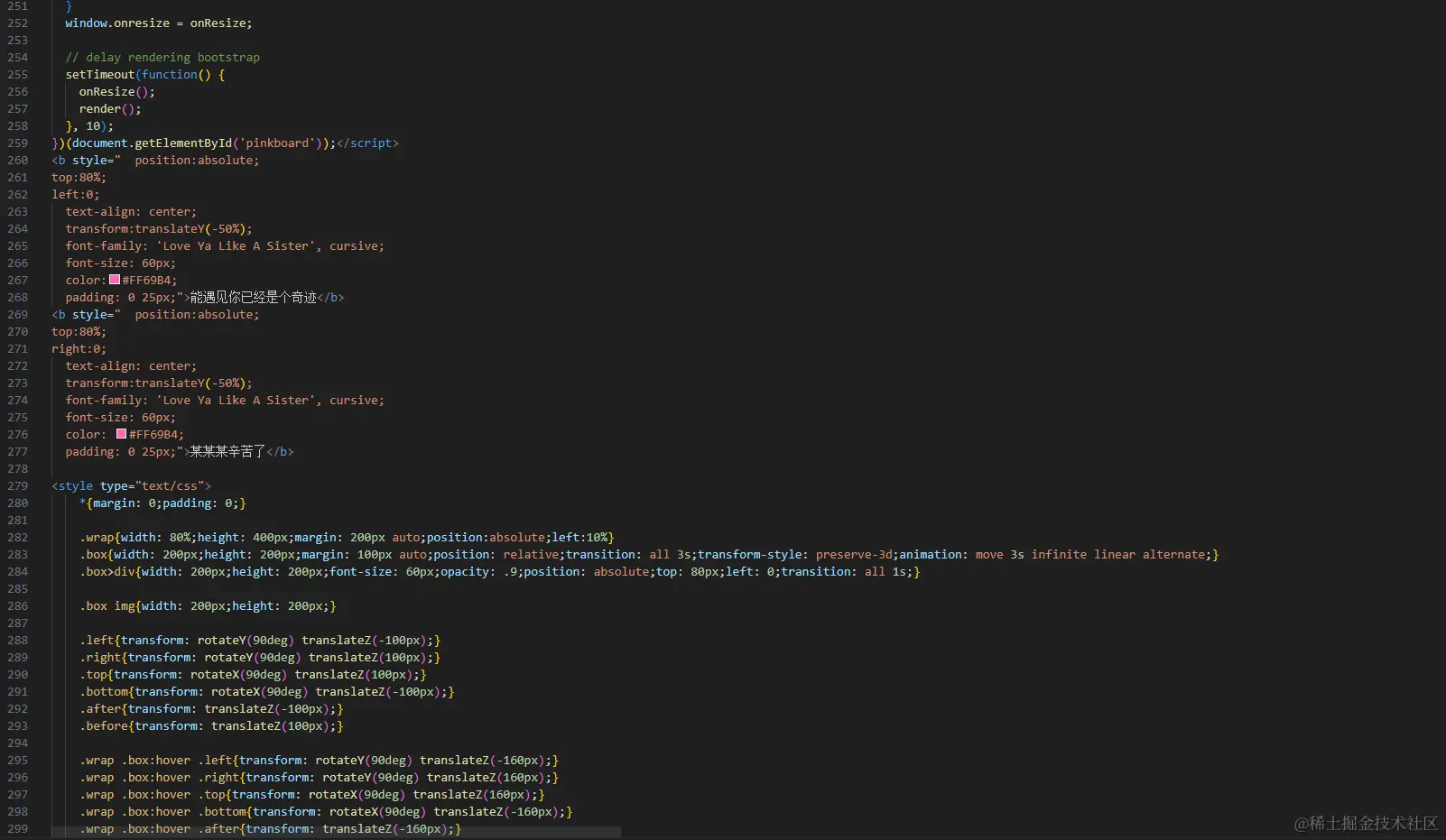This screenshot has width=1446, height=840.
Task: Click line number 279 in the gutter
Action: click(18, 486)
